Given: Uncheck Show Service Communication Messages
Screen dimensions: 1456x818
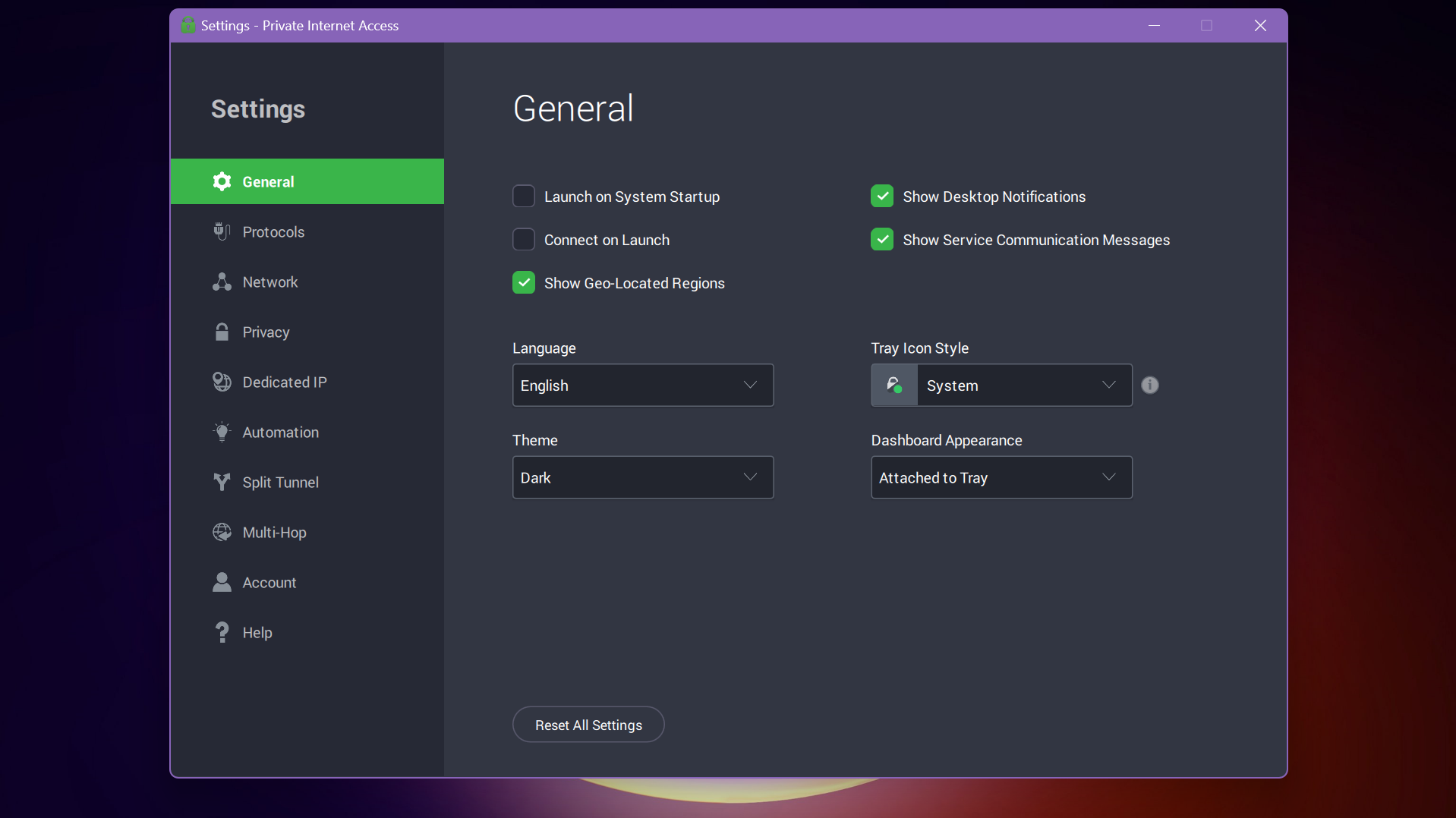Looking at the screenshot, I should [882, 240].
